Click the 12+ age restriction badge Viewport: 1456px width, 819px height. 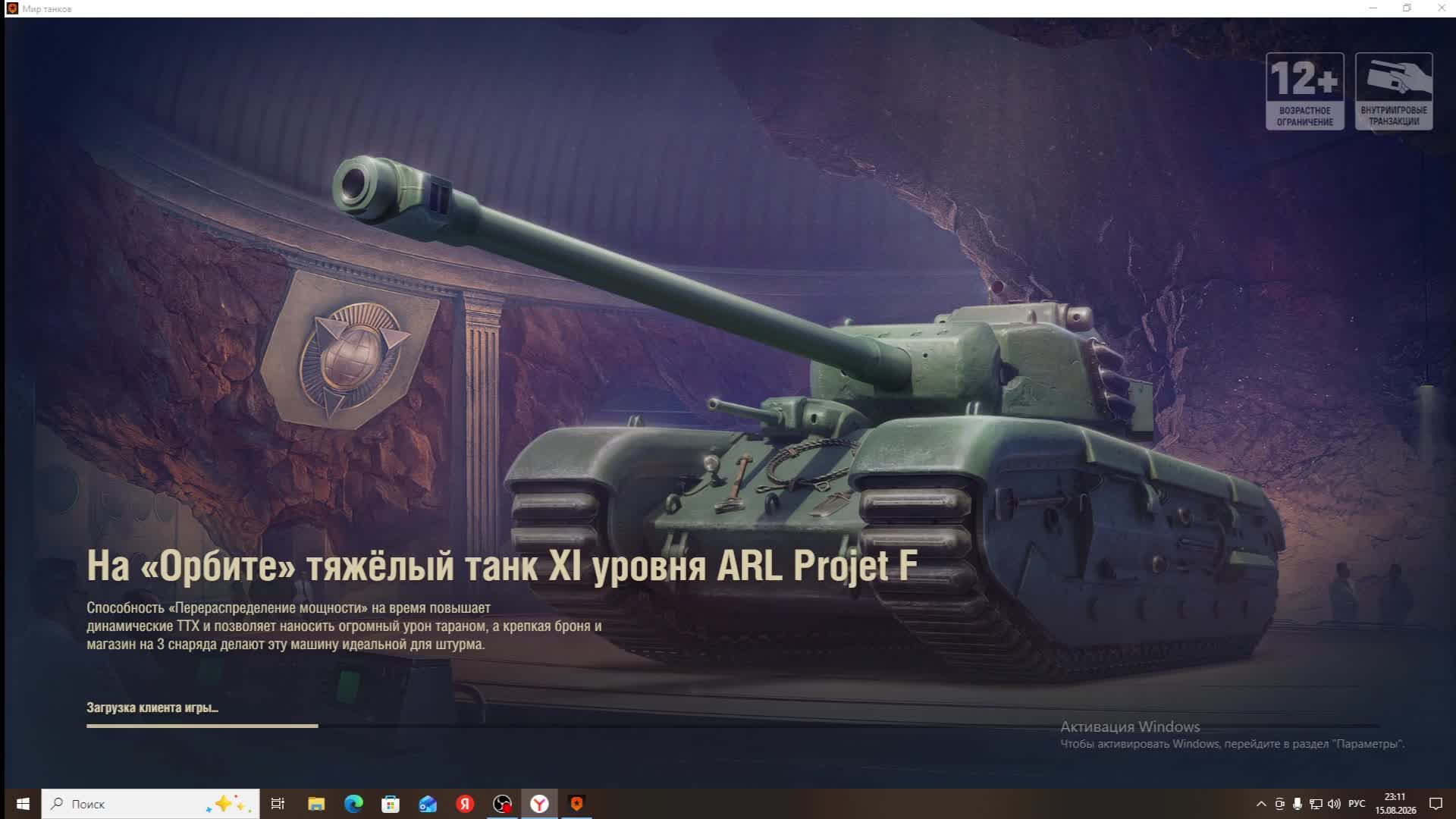coord(1304,91)
